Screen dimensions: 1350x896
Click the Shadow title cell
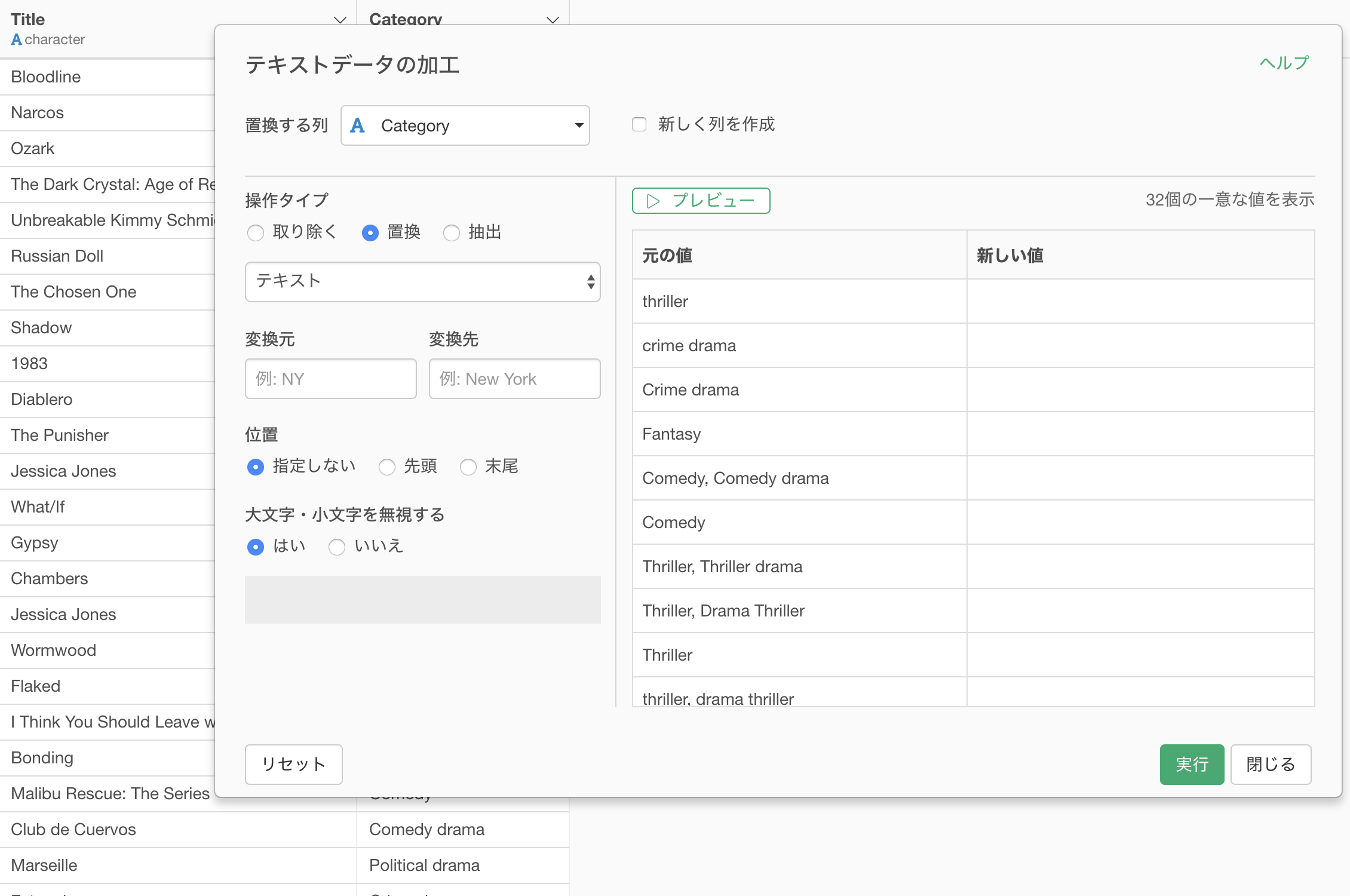coord(108,328)
